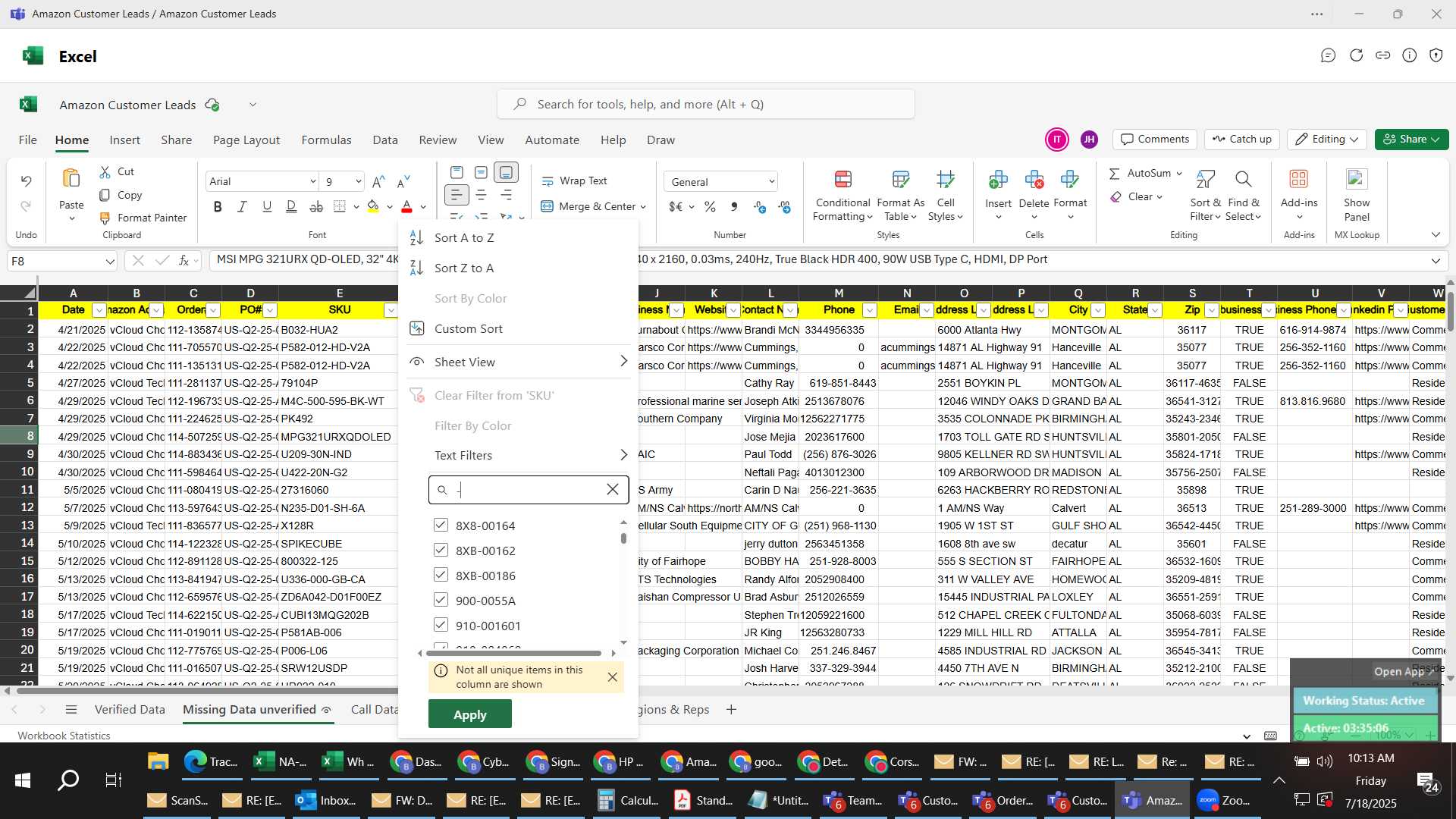The width and height of the screenshot is (1456, 819).
Task: Expand the Sheet View submenu
Action: (x=519, y=362)
